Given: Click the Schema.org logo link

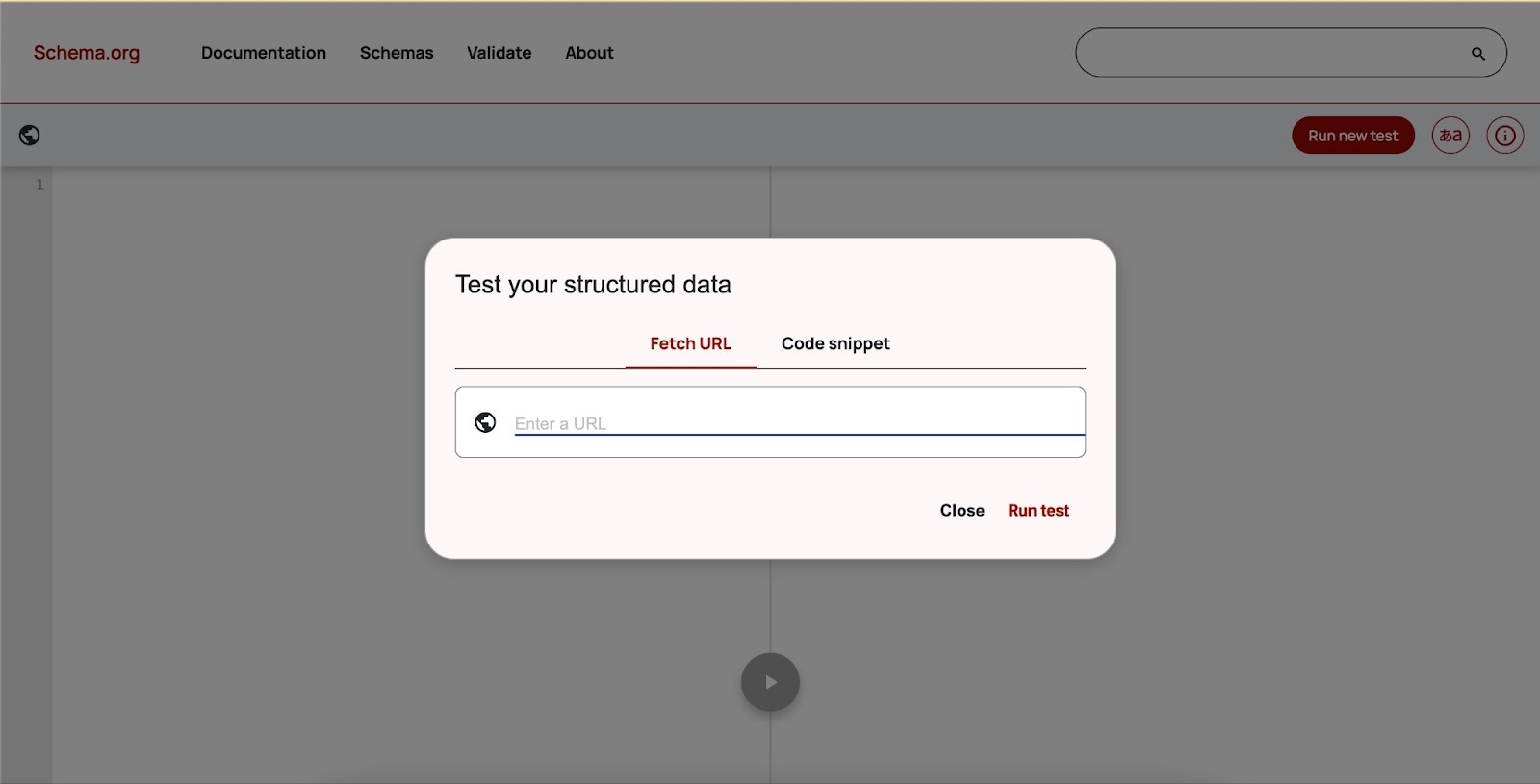Looking at the screenshot, I should pos(87,53).
